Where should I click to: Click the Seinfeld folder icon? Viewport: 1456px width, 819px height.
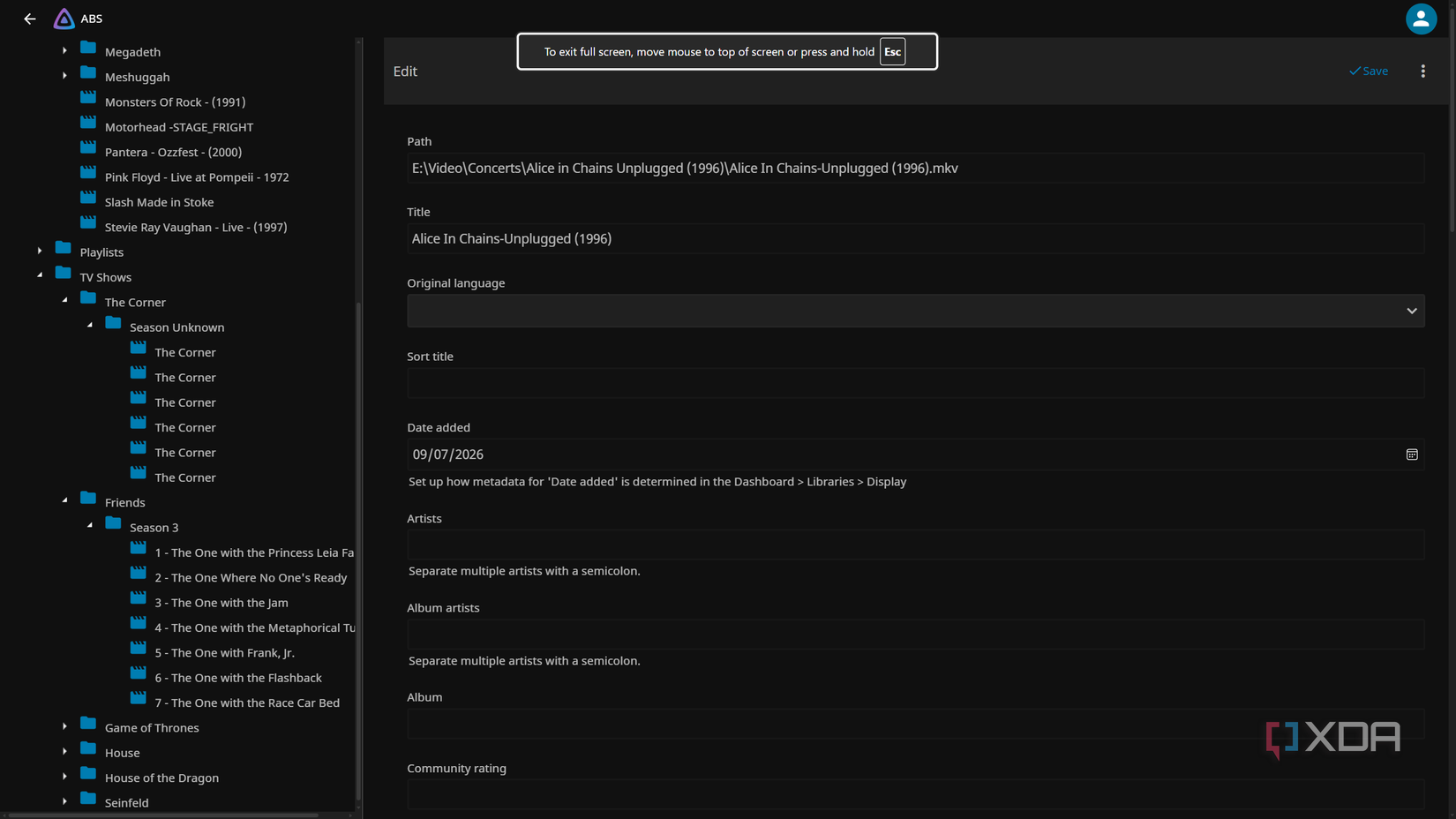click(x=88, y=798)
